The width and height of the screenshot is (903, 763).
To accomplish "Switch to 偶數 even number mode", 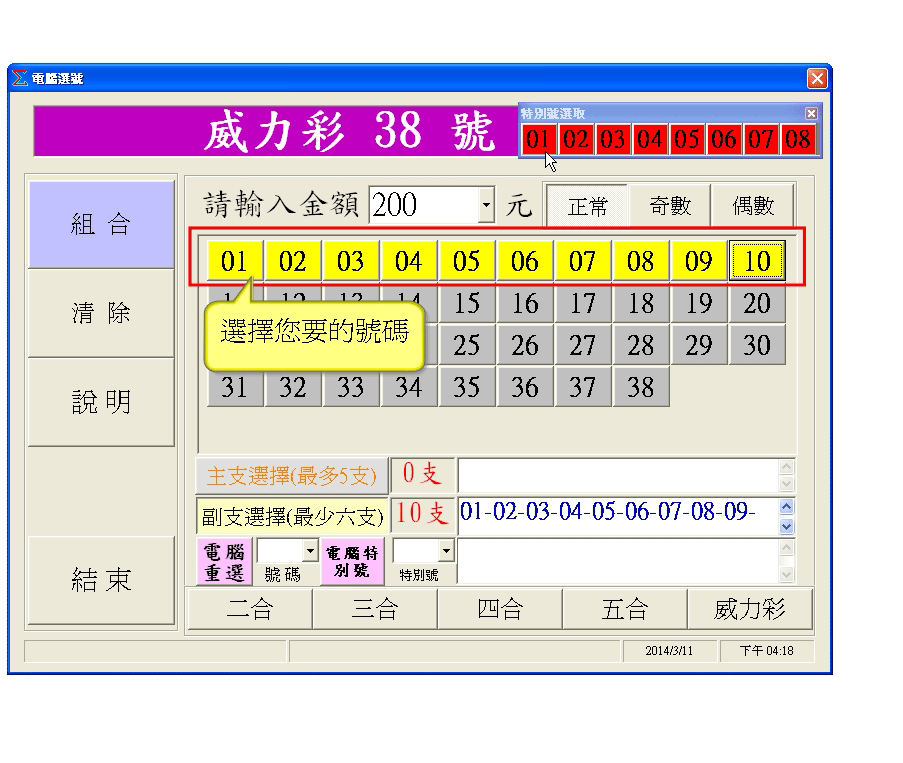I will 753,206.
